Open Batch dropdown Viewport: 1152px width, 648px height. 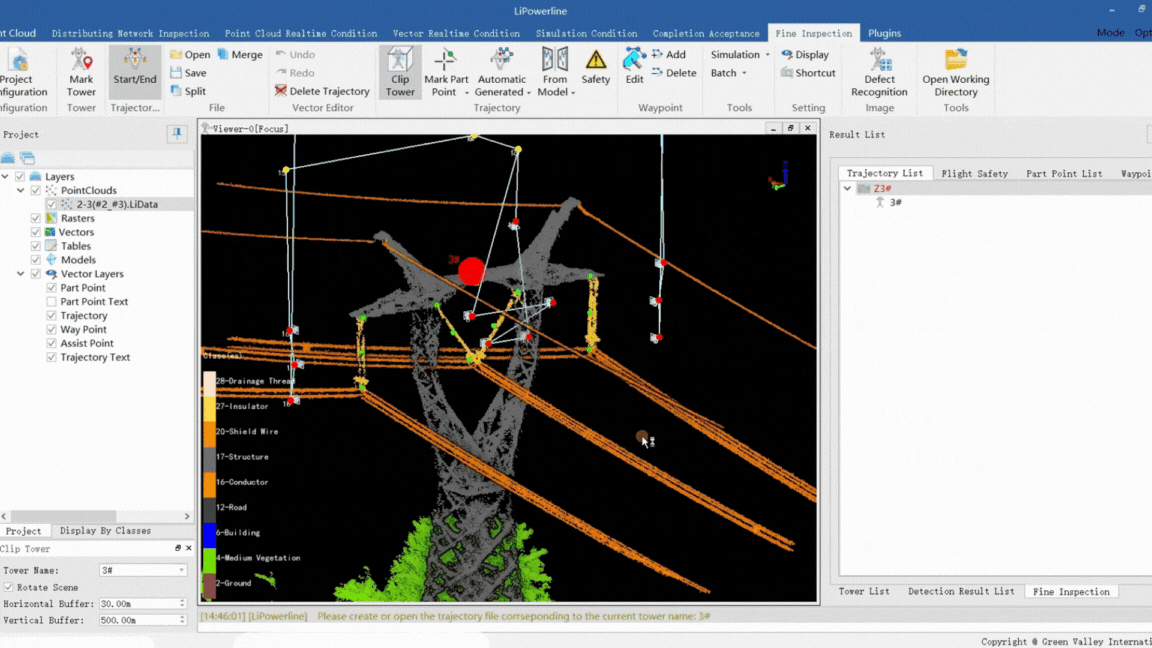[x=728, y=73]
